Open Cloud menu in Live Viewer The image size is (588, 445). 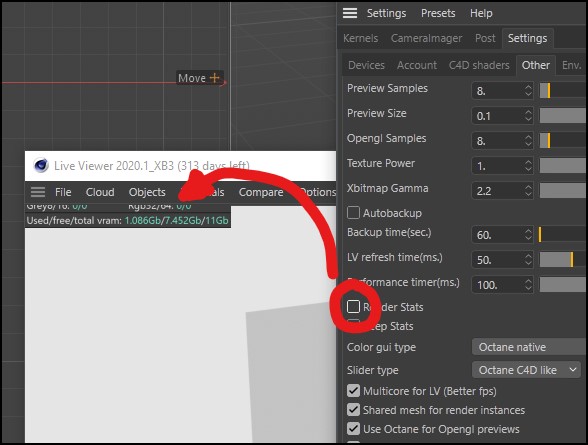click(x=100, y=192)
